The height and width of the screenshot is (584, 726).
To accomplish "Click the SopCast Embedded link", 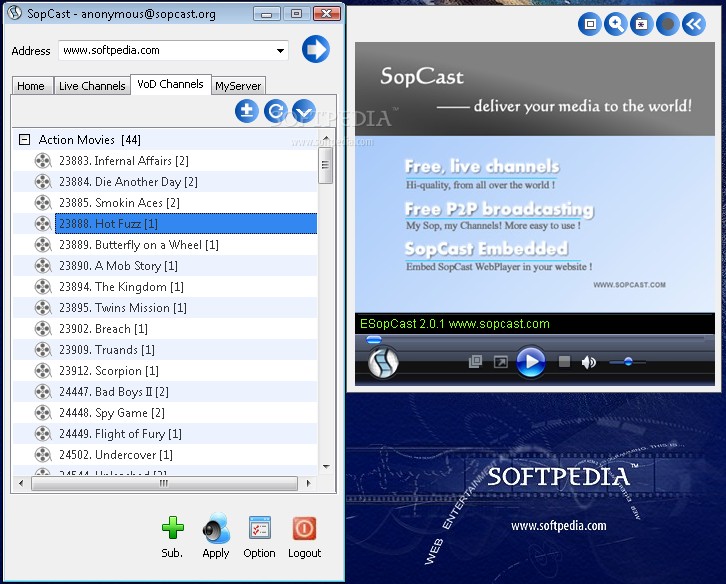I will pos(486,249).
